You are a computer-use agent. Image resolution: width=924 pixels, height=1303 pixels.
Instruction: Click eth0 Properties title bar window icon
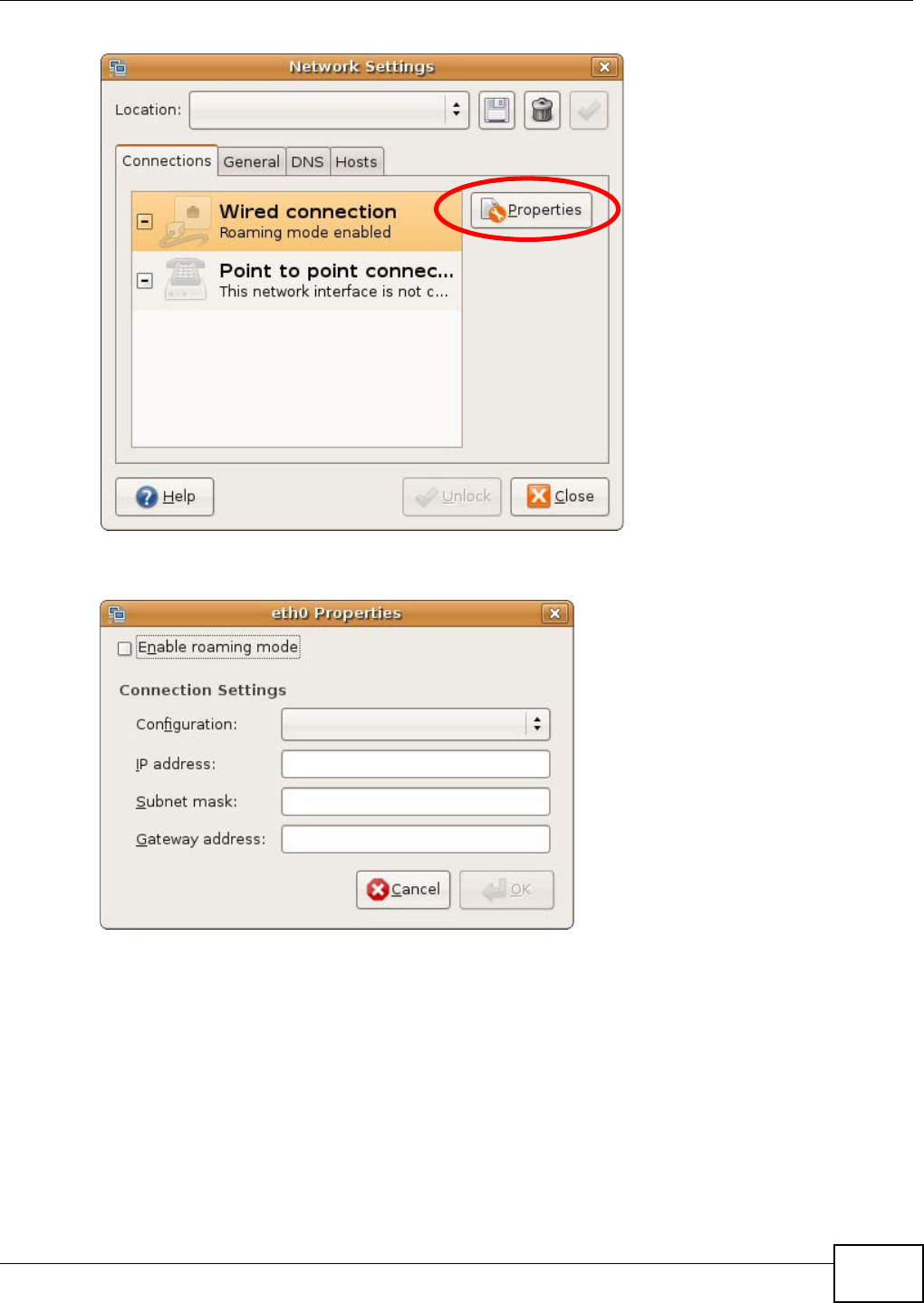117,613
